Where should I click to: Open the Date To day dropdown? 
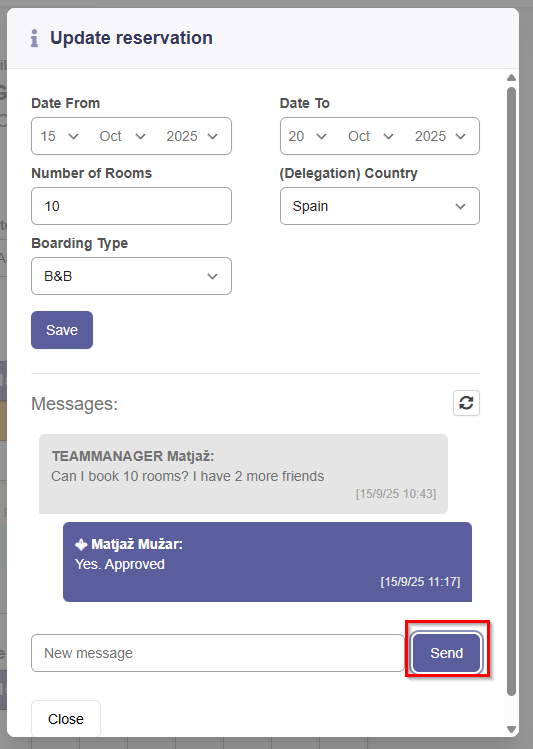308,136
